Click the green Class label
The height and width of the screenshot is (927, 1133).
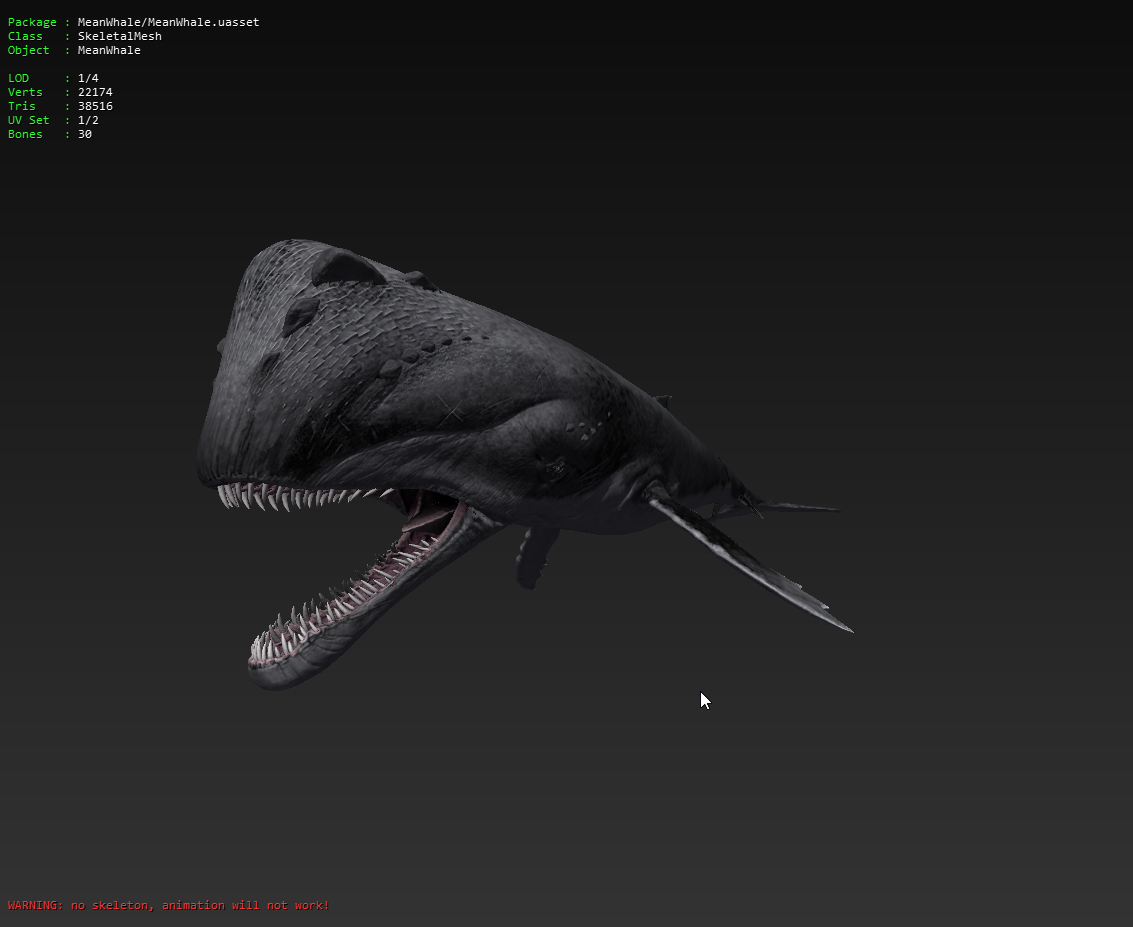point(25,36)
